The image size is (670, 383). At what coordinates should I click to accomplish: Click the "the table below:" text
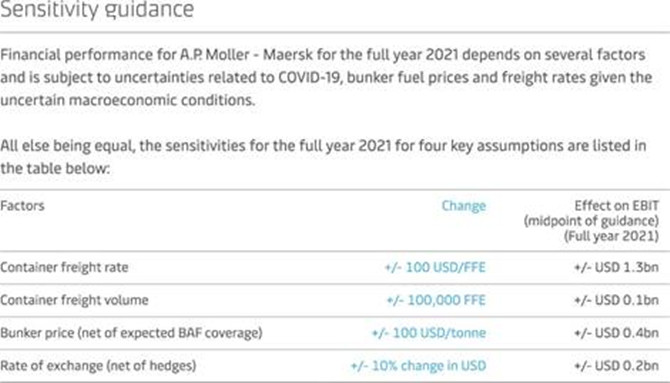coord(55,168)
